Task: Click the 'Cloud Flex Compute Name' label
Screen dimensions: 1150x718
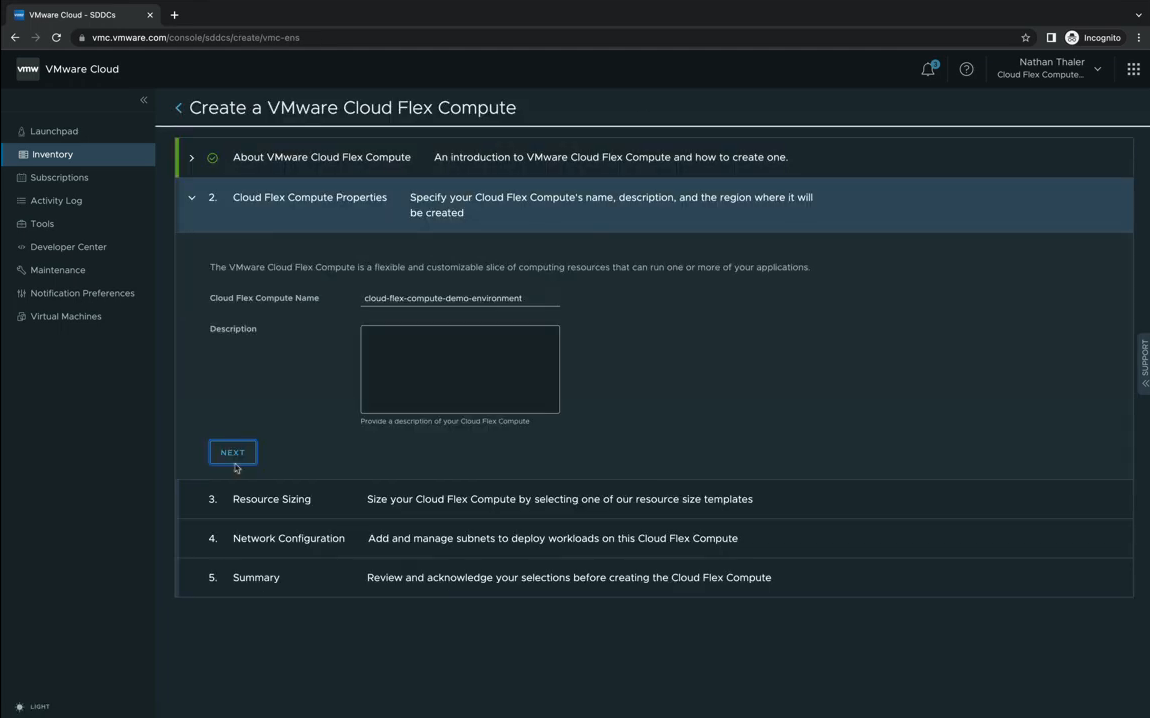Action: (x=264, y=298)
